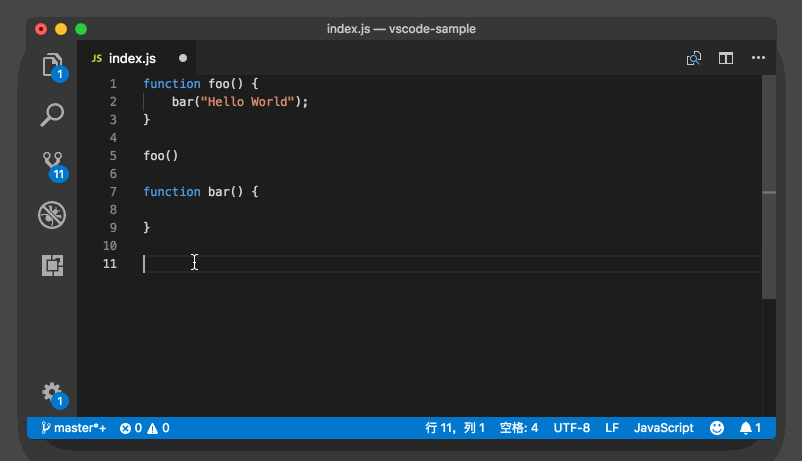This screenshot has width=802, height=461.
Task: Open the Explorer view in activity bar
Action: click(52, 66)
